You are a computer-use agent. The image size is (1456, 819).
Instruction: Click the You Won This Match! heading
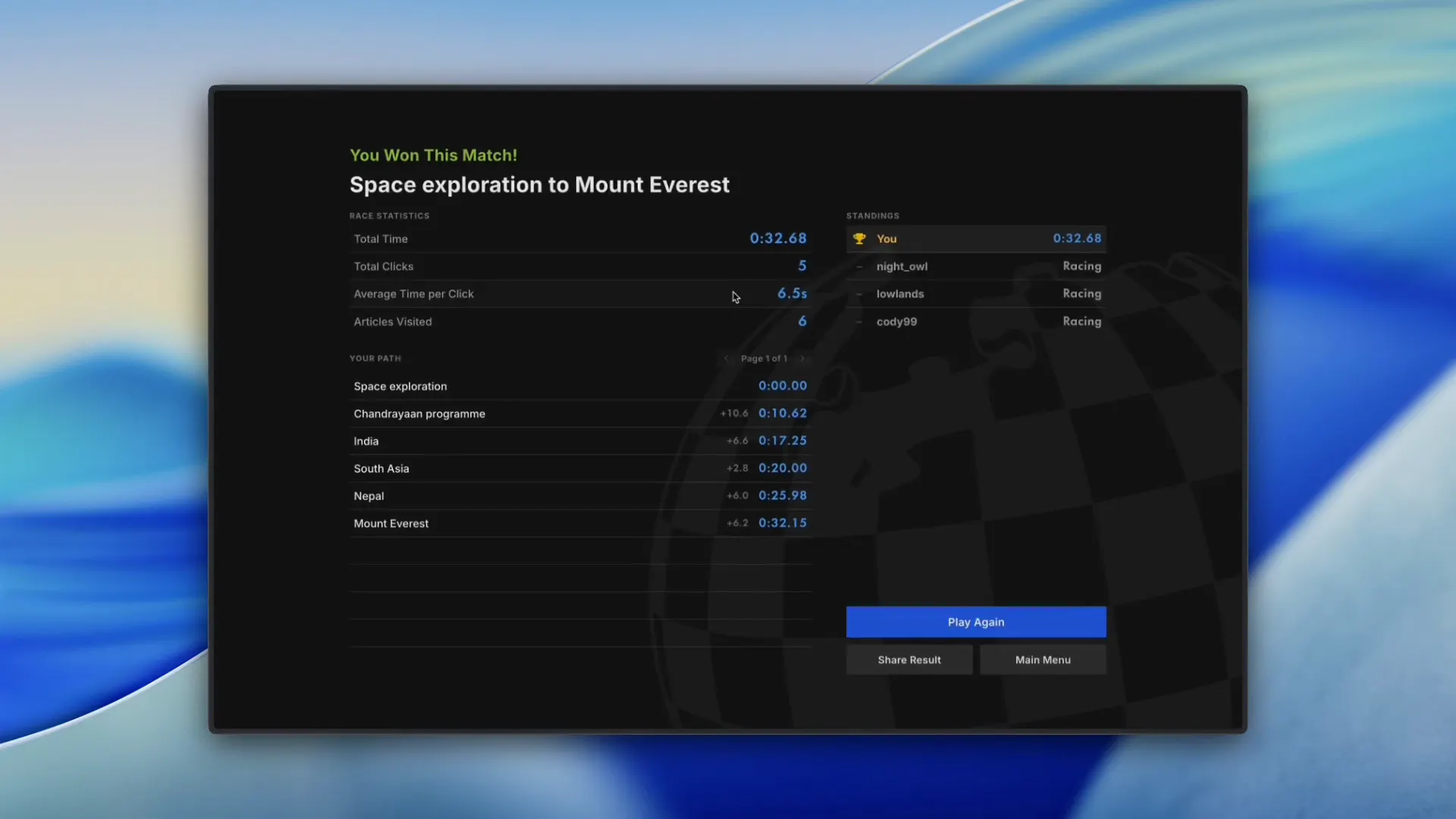pos(433,155)
